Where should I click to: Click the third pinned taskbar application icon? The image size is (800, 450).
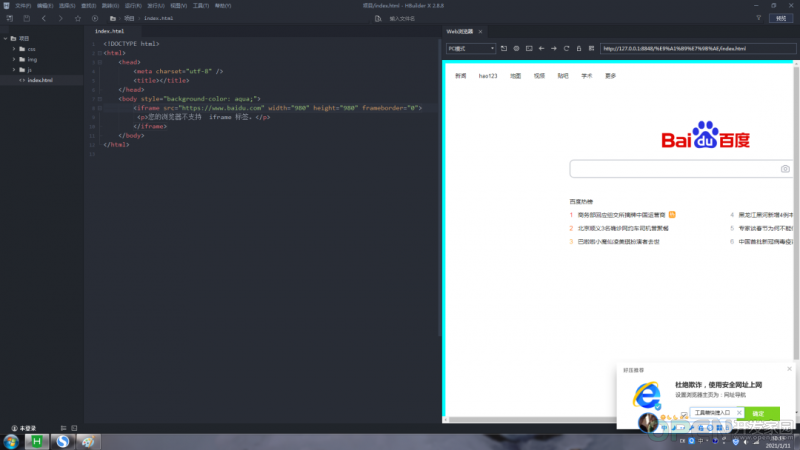(88, 442)
